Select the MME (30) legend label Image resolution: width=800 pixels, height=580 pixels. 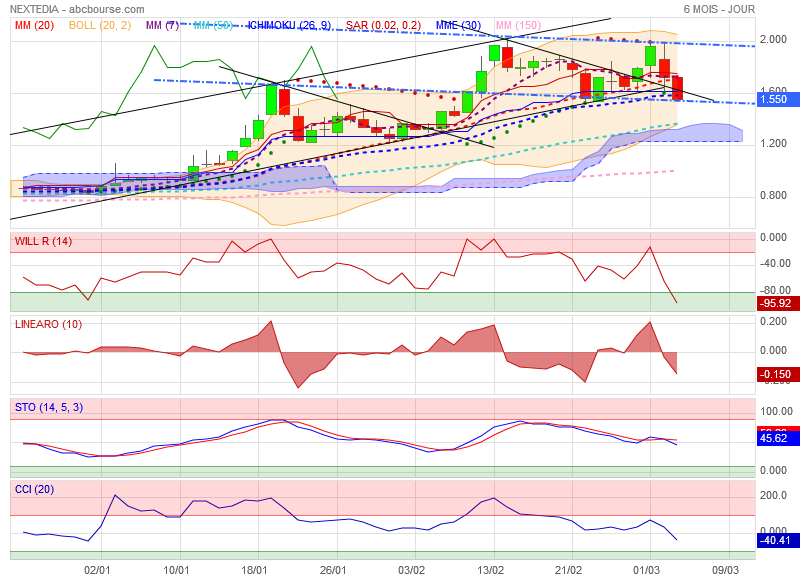click(x=458, y=25)
